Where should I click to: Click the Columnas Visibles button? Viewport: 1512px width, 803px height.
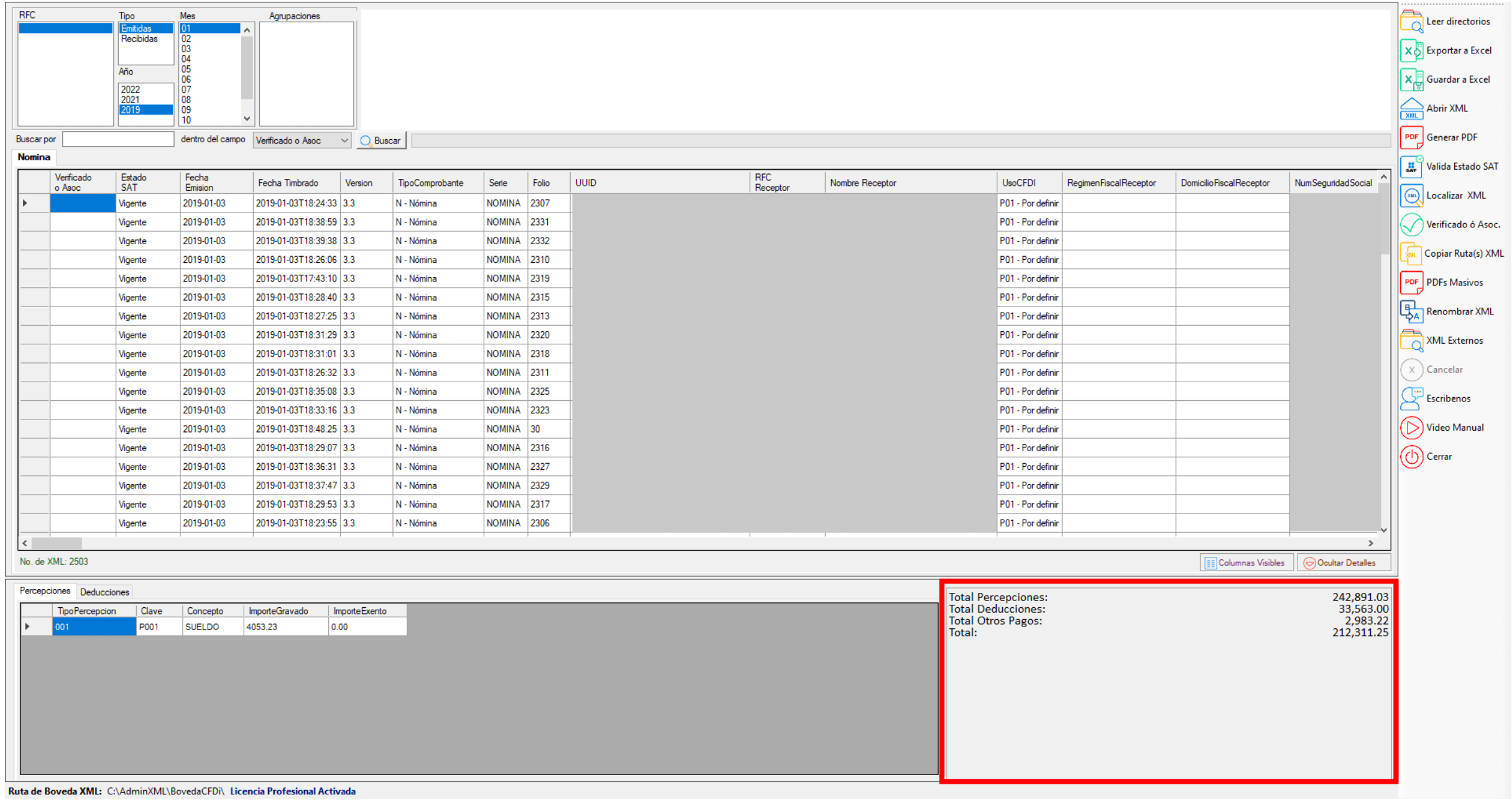[x=1245, y=563]
